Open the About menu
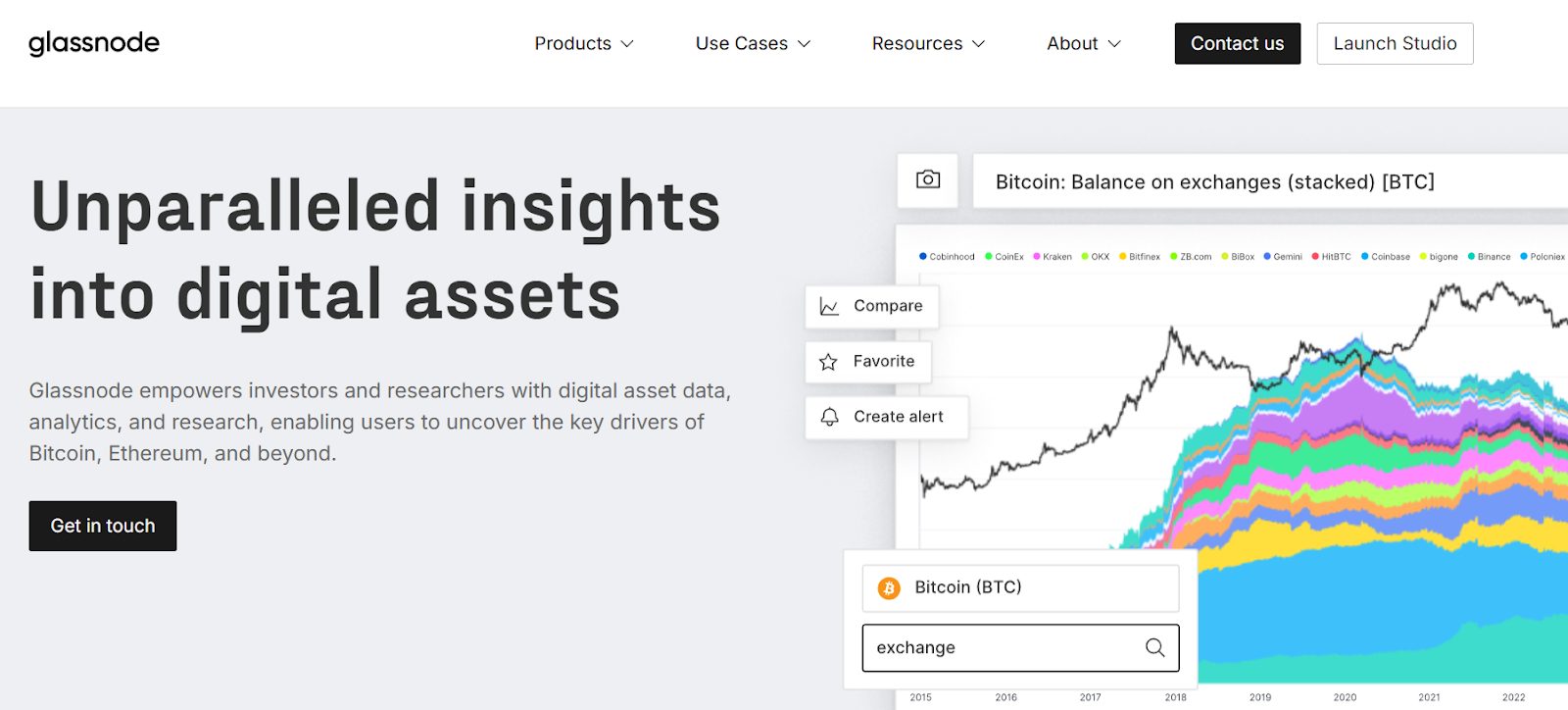Image resolution: width=1568 pixels, height=710 pixels. (1083, 43)
